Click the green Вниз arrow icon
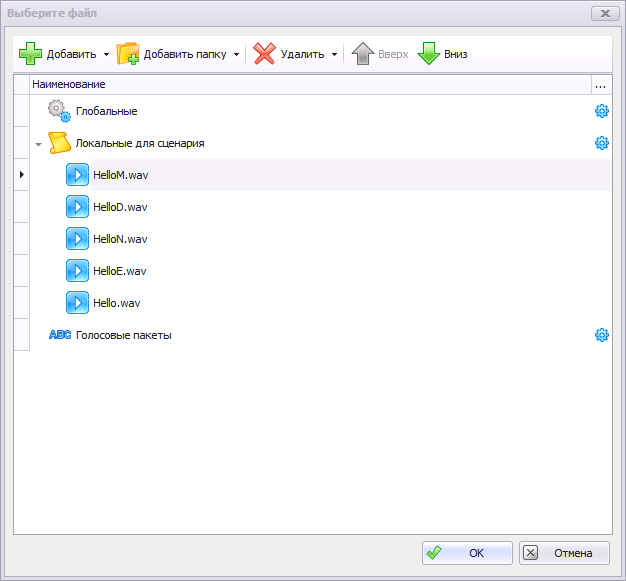This screenshot has height=581, width=626. click(x=429, y=54)
